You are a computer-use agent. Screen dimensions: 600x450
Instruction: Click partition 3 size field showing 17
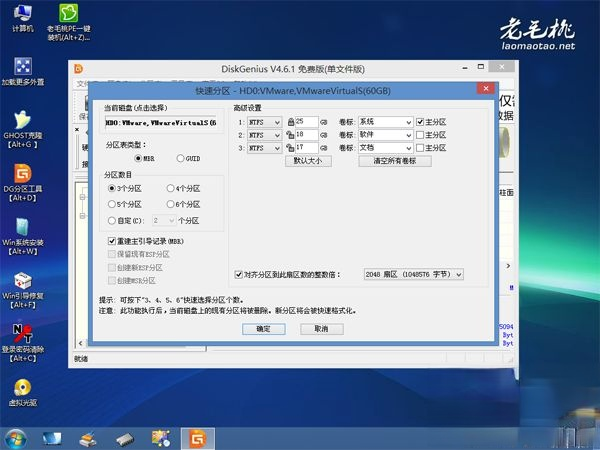(307, 148)
